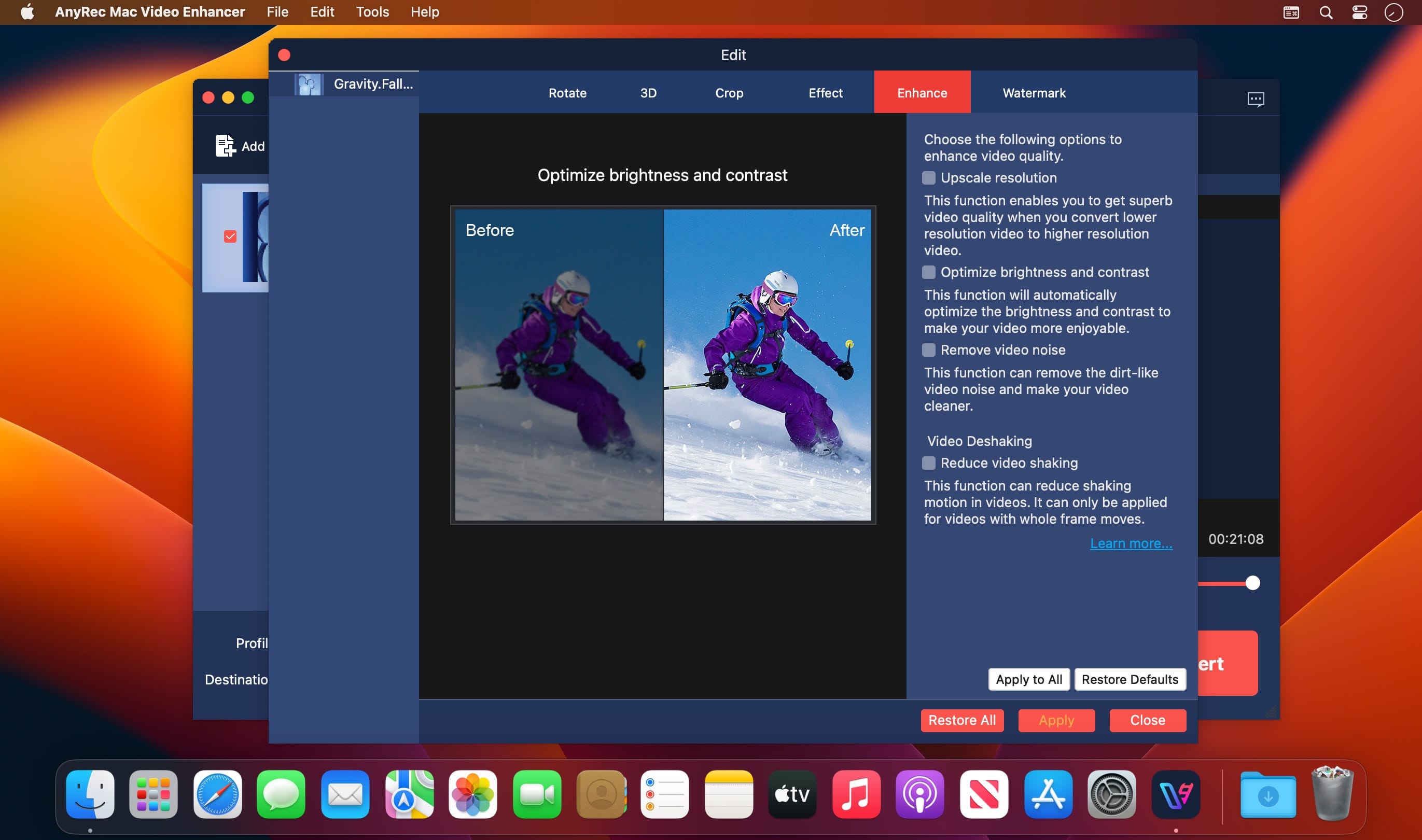Select Gravity.Fall... file in the list
Image resolution: width=1422 pixels, height=840 pixels.
tap(344, 84)
